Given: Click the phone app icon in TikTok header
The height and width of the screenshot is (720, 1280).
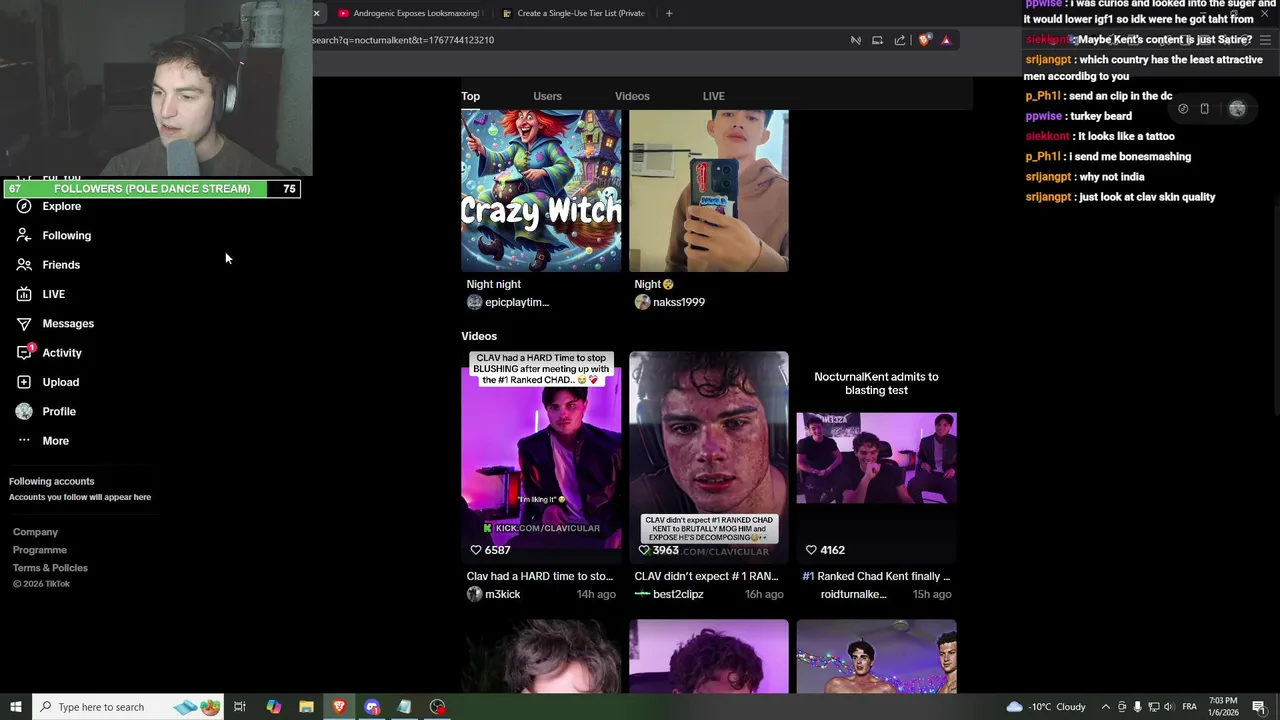Looking at the screenshot, I should 1205,109.
